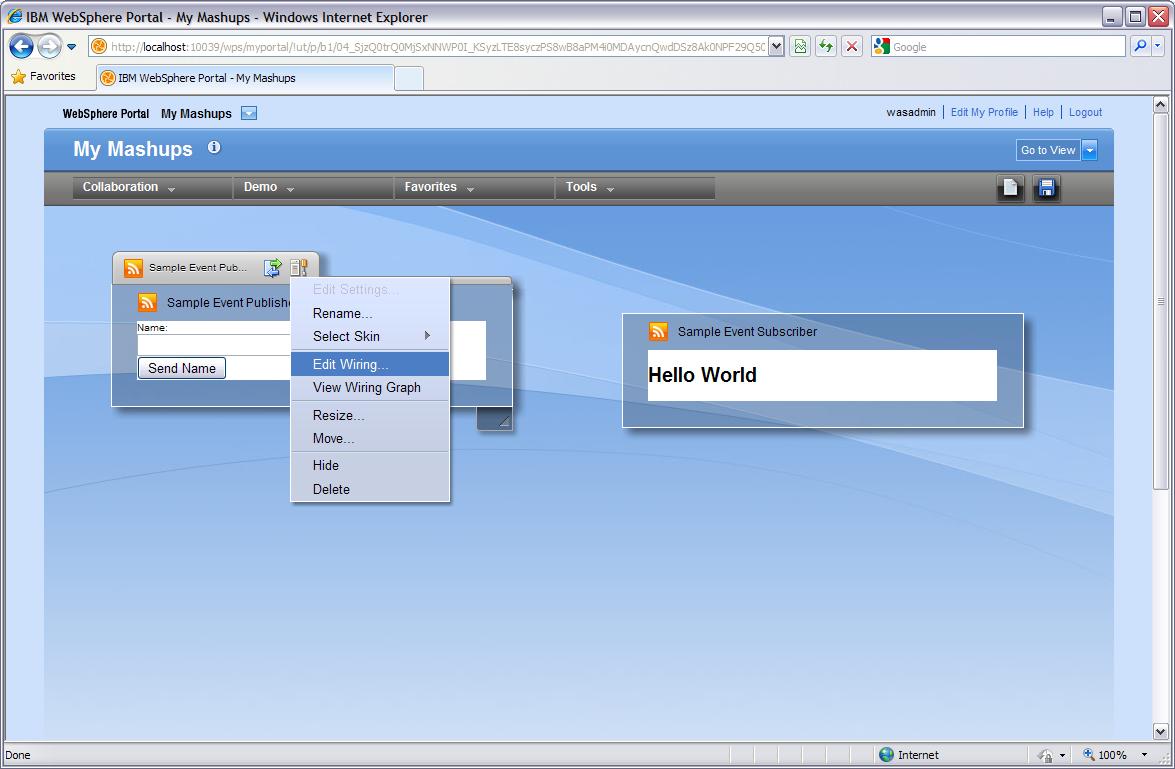Click the publisher widget wiring arrow icon
The width and height of the screenshot is (1175, 769).
[x=273, y=268]
